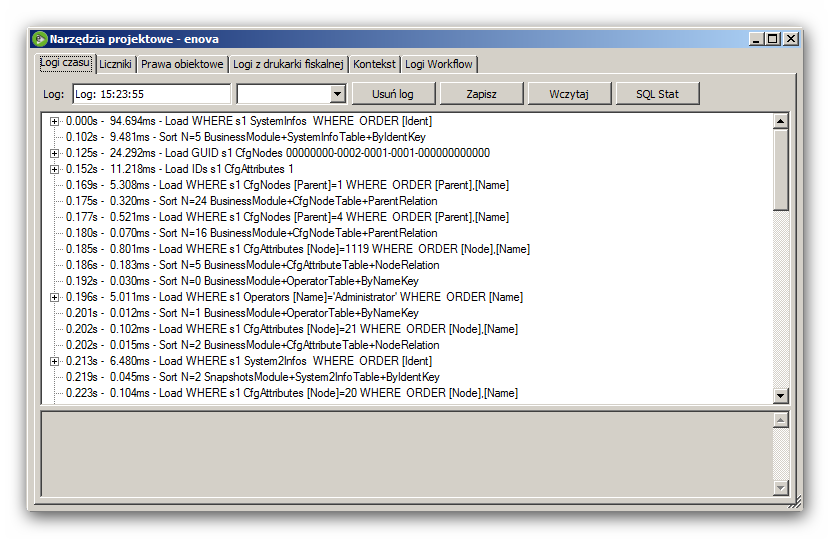Click the Zapisz button
The height and width of the screenshot is (539, 831).
481,94
